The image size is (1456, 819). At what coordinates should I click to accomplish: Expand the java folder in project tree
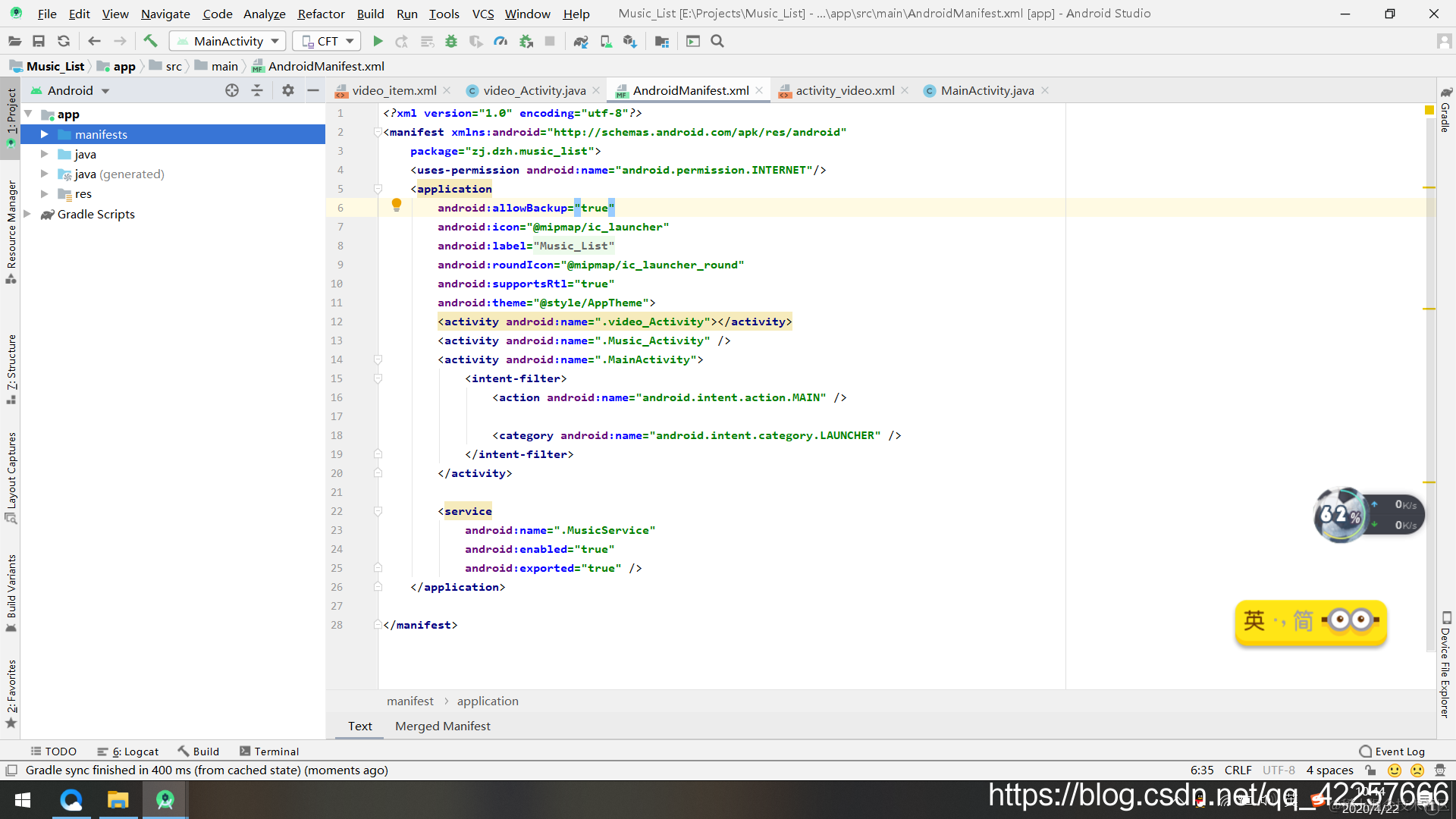(x=45, y=154)
